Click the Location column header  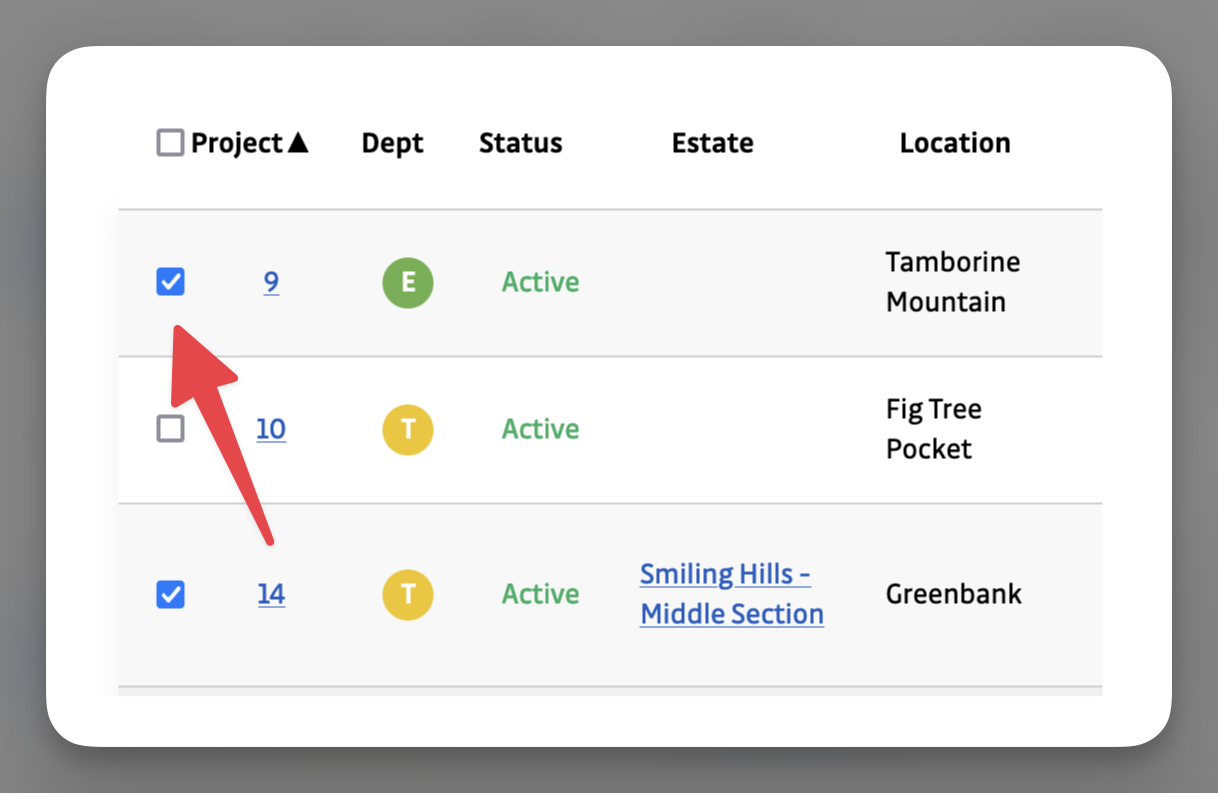tap(955, 142)
